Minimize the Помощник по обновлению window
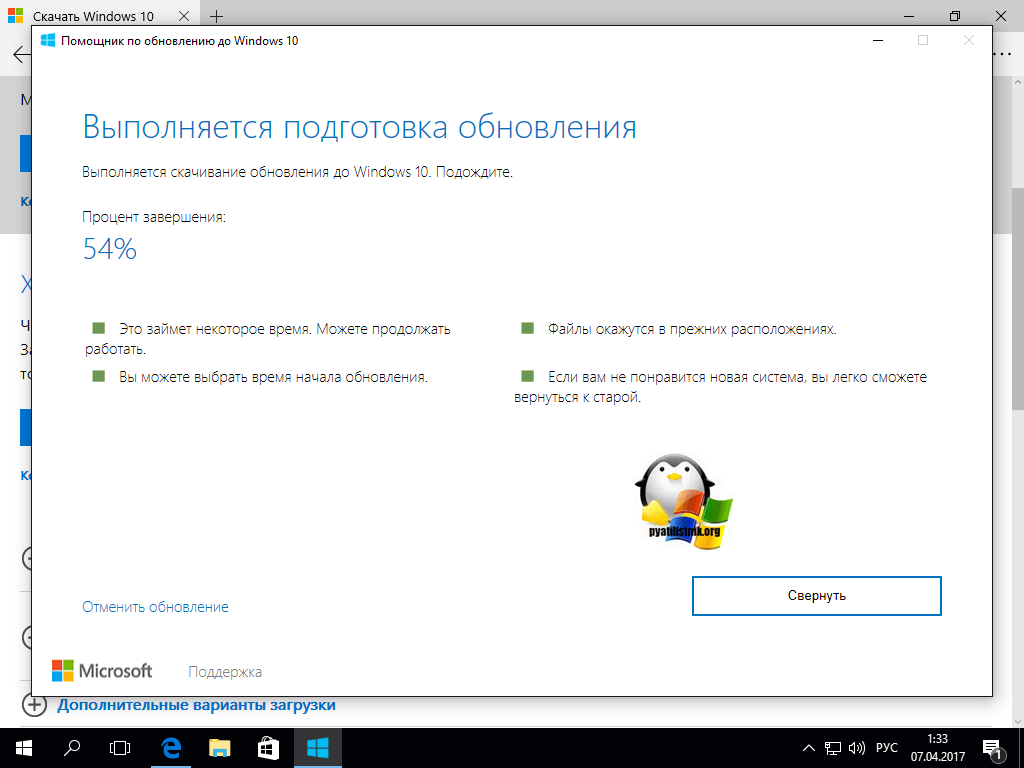The image size is (1024, 768). (x=878, y=40)
